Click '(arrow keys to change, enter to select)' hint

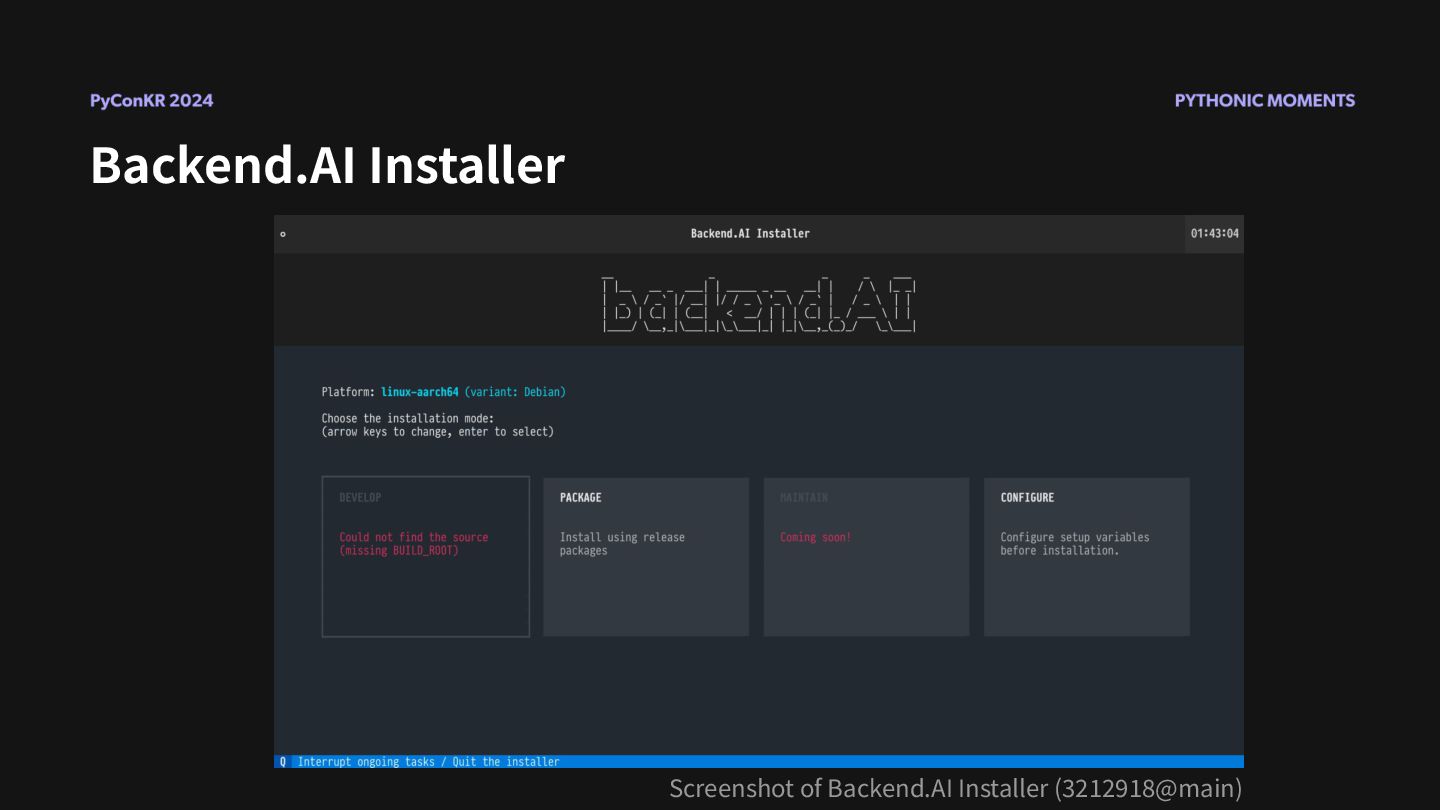pyautogui.click(x=437, y=432)
